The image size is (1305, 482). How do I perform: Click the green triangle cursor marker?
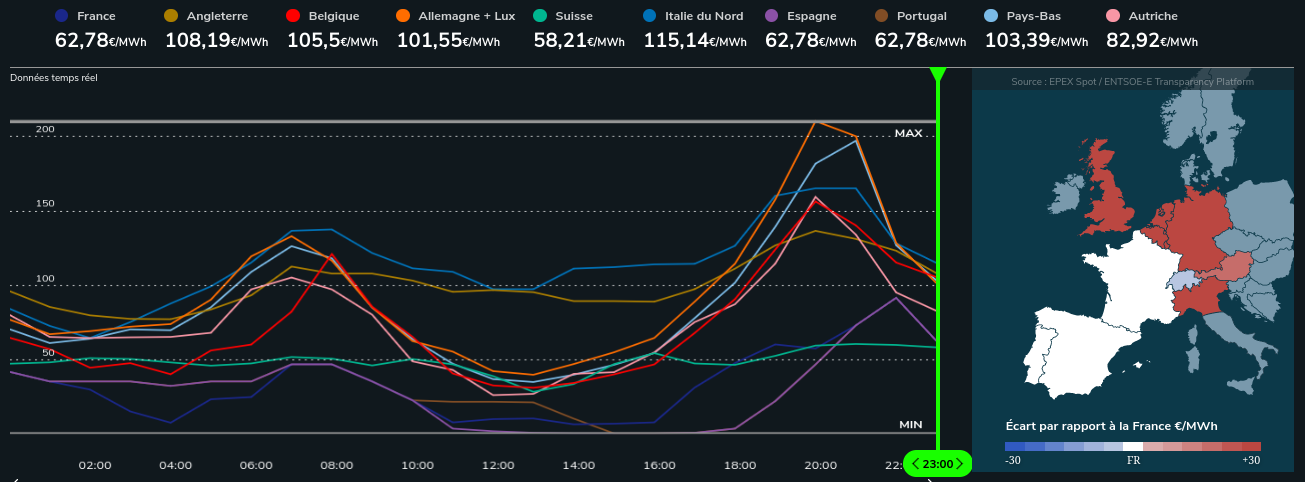938,75
